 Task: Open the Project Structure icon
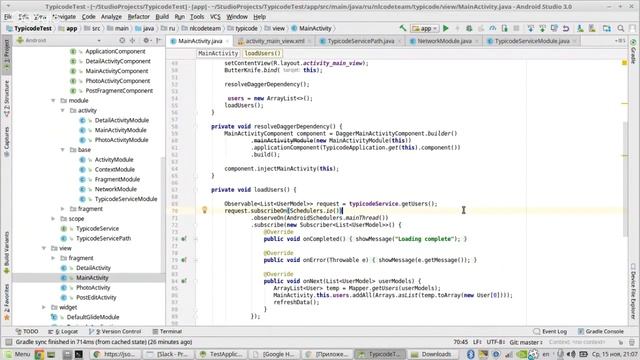pos(607,28)
